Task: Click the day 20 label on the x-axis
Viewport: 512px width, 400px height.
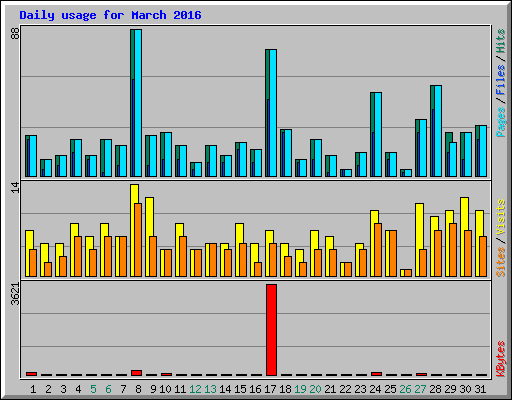Action: 315,389
